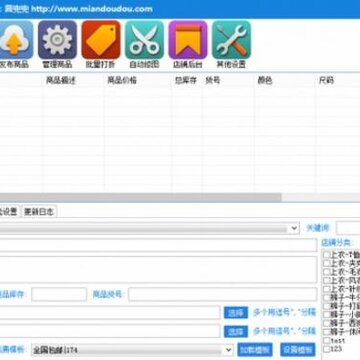Check the 上衣-T恤 category checkbox
The image size is (360, 360).
coord(327,255)
